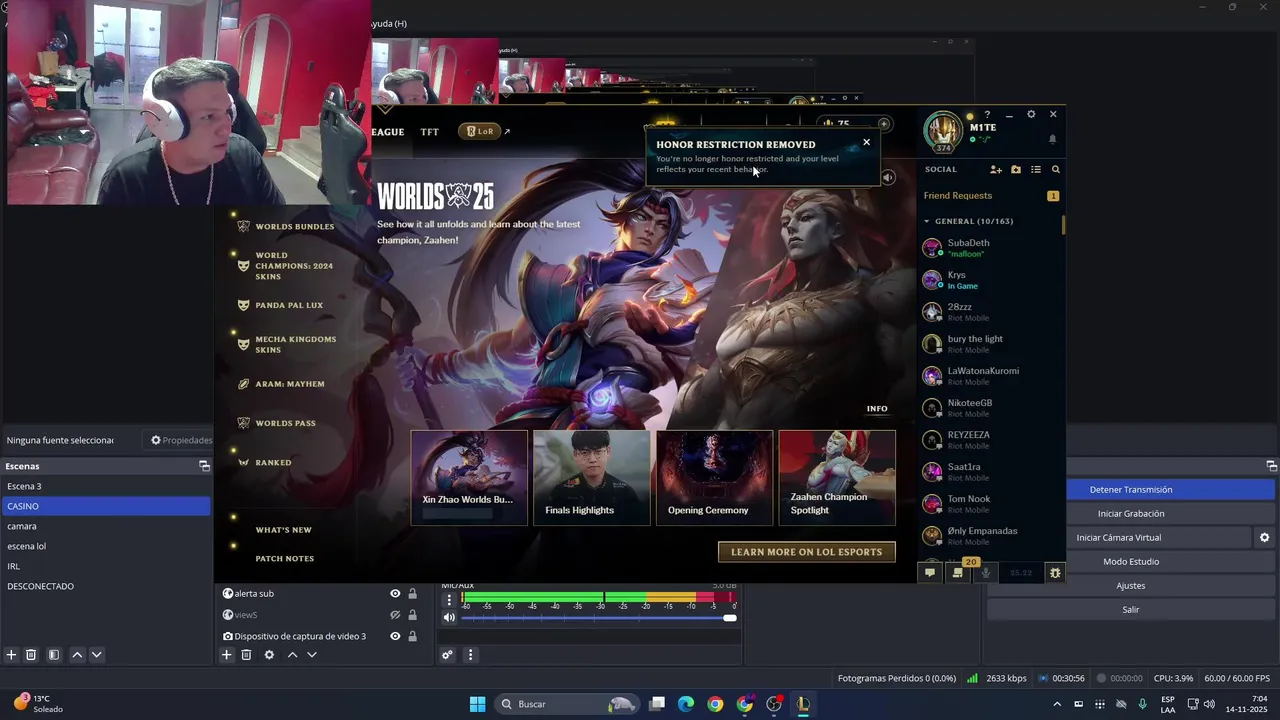Open League client settings gear
1280x720 pixels.
point(1031,114)
